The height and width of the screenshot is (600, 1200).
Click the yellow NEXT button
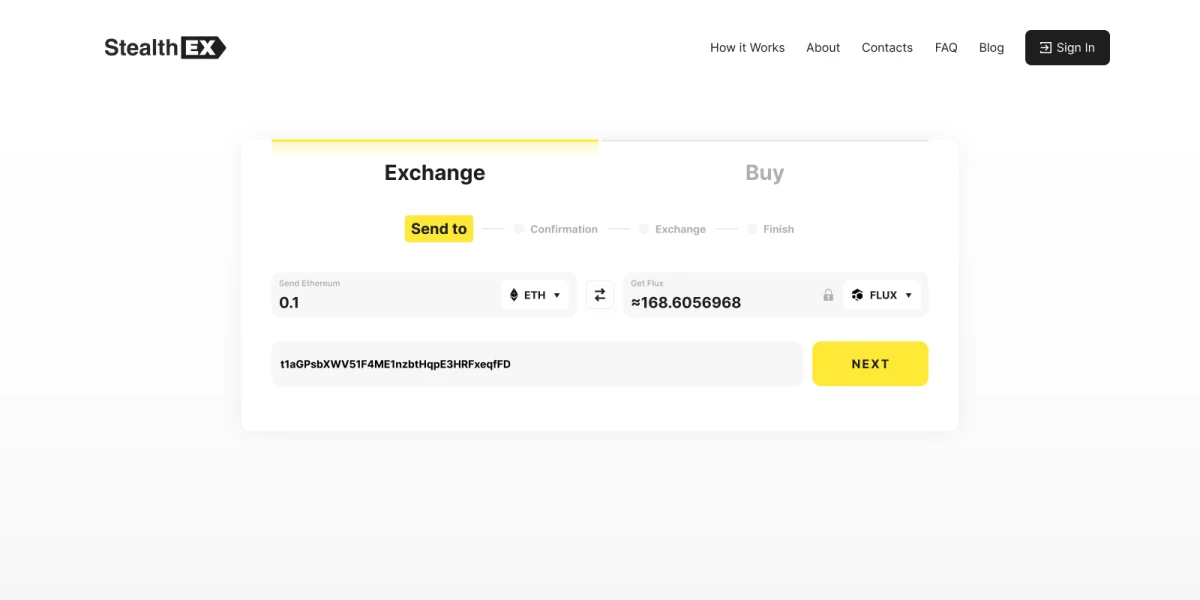(870, 364)
